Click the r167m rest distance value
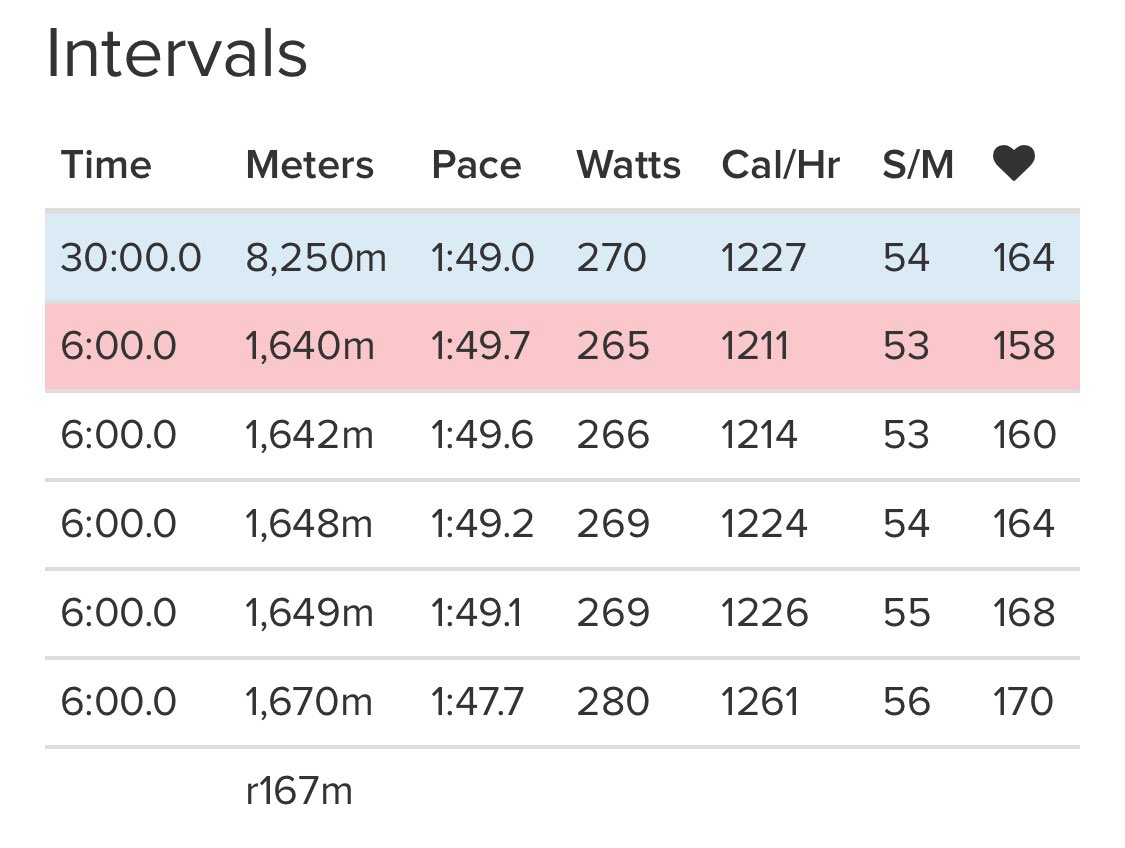1125x848 pixels. tap(299, 791)
